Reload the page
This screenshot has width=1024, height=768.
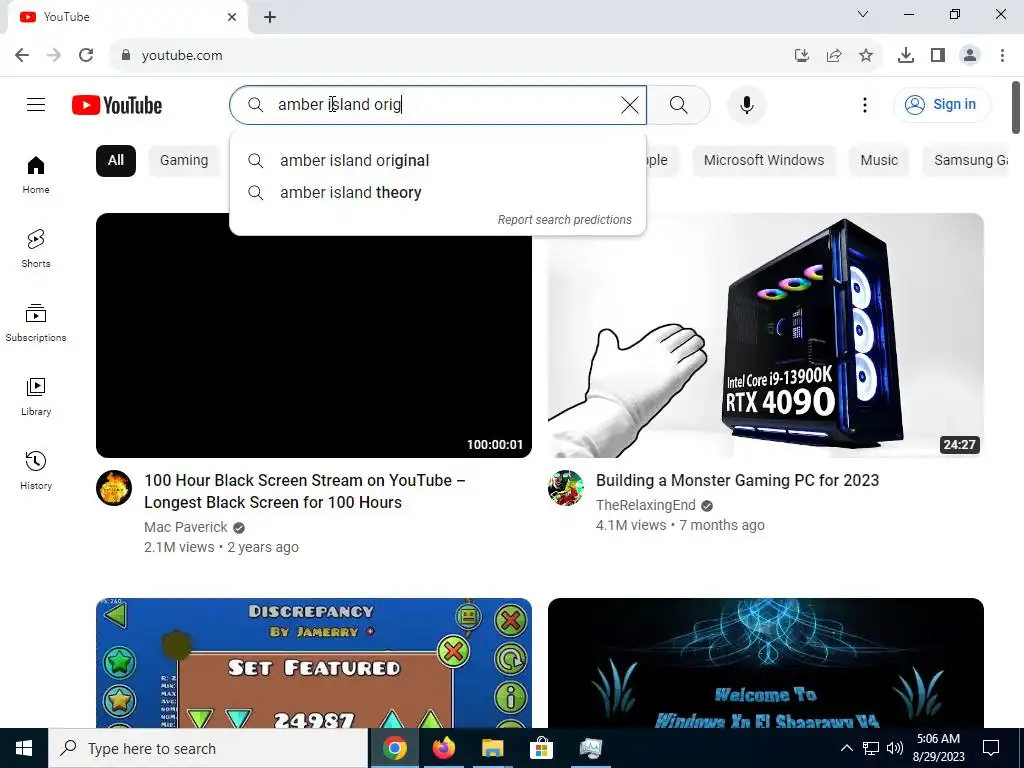[x=86, y=55]
